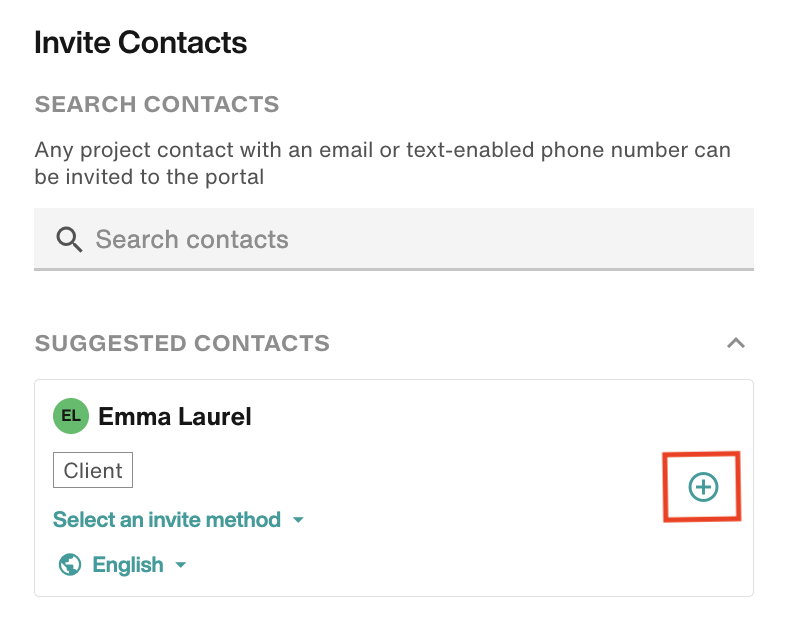
Task: Click the Search contacts placeholder text
Action: coord(192,239)
